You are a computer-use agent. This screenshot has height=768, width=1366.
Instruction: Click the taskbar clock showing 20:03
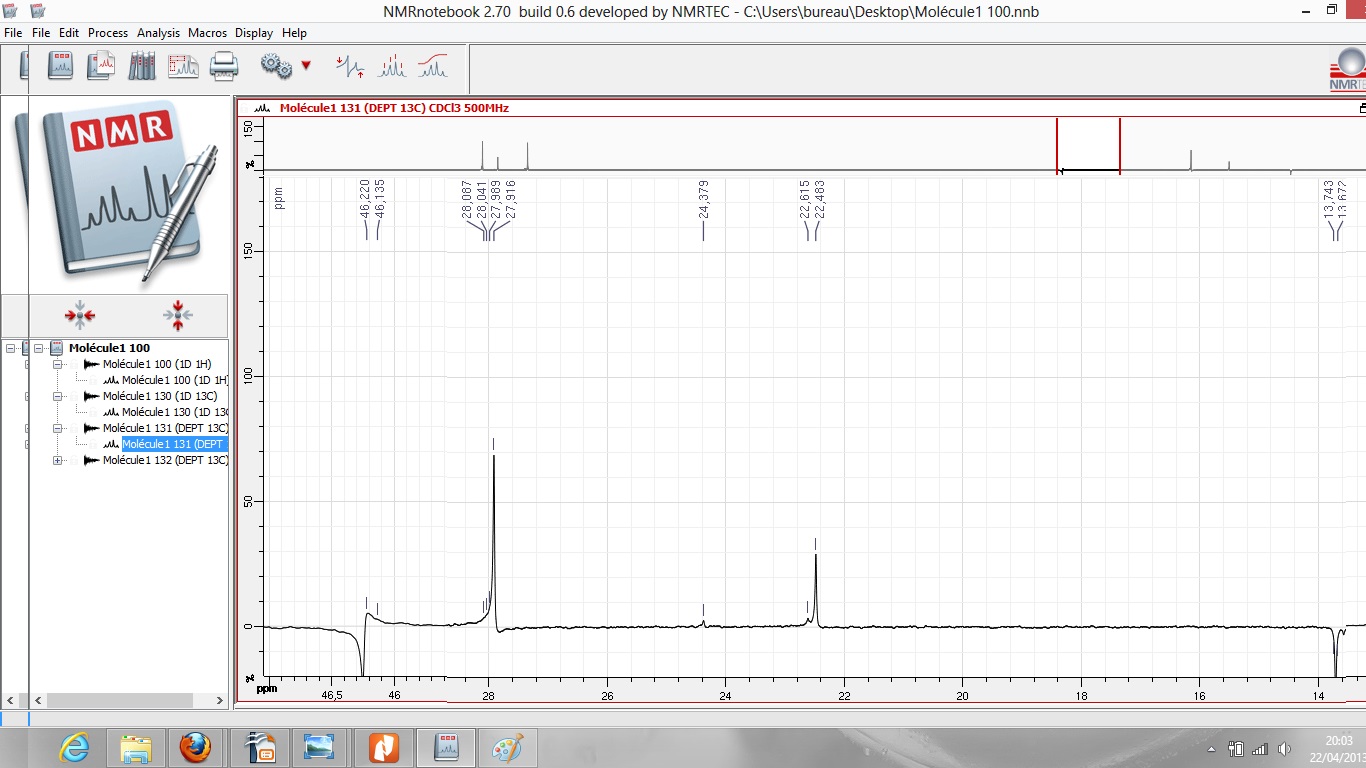(1338, 740)
